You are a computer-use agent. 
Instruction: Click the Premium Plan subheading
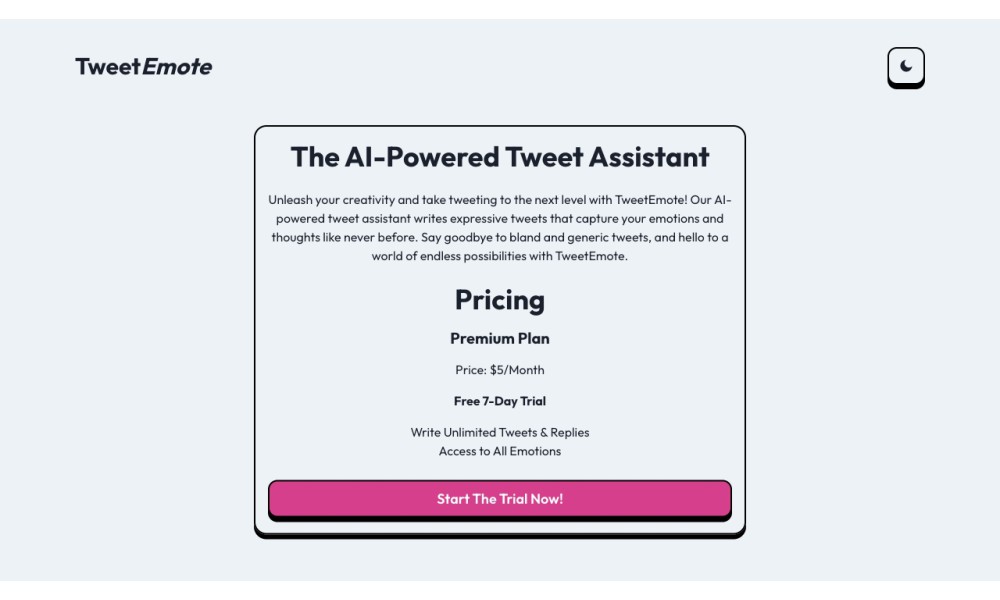[x=500, y=338]
